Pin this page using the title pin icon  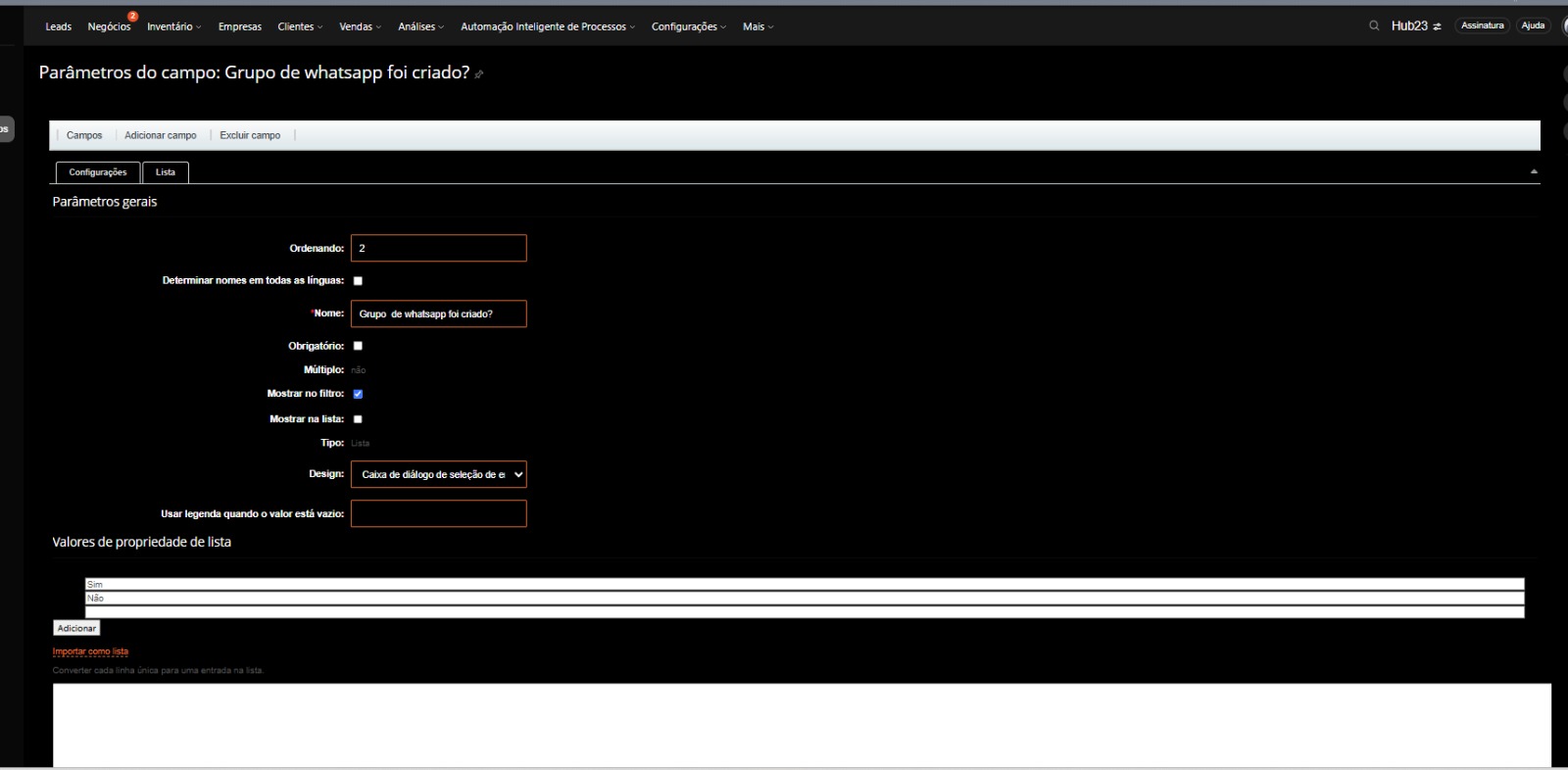(x=479, y=74)
